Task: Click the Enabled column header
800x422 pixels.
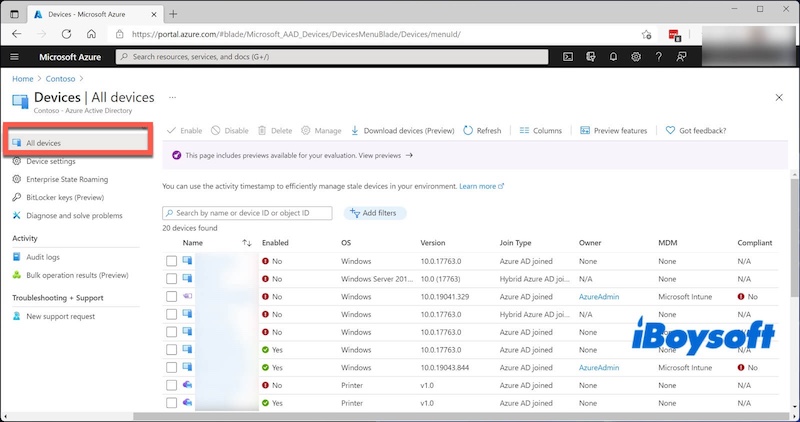Action: 275,243
